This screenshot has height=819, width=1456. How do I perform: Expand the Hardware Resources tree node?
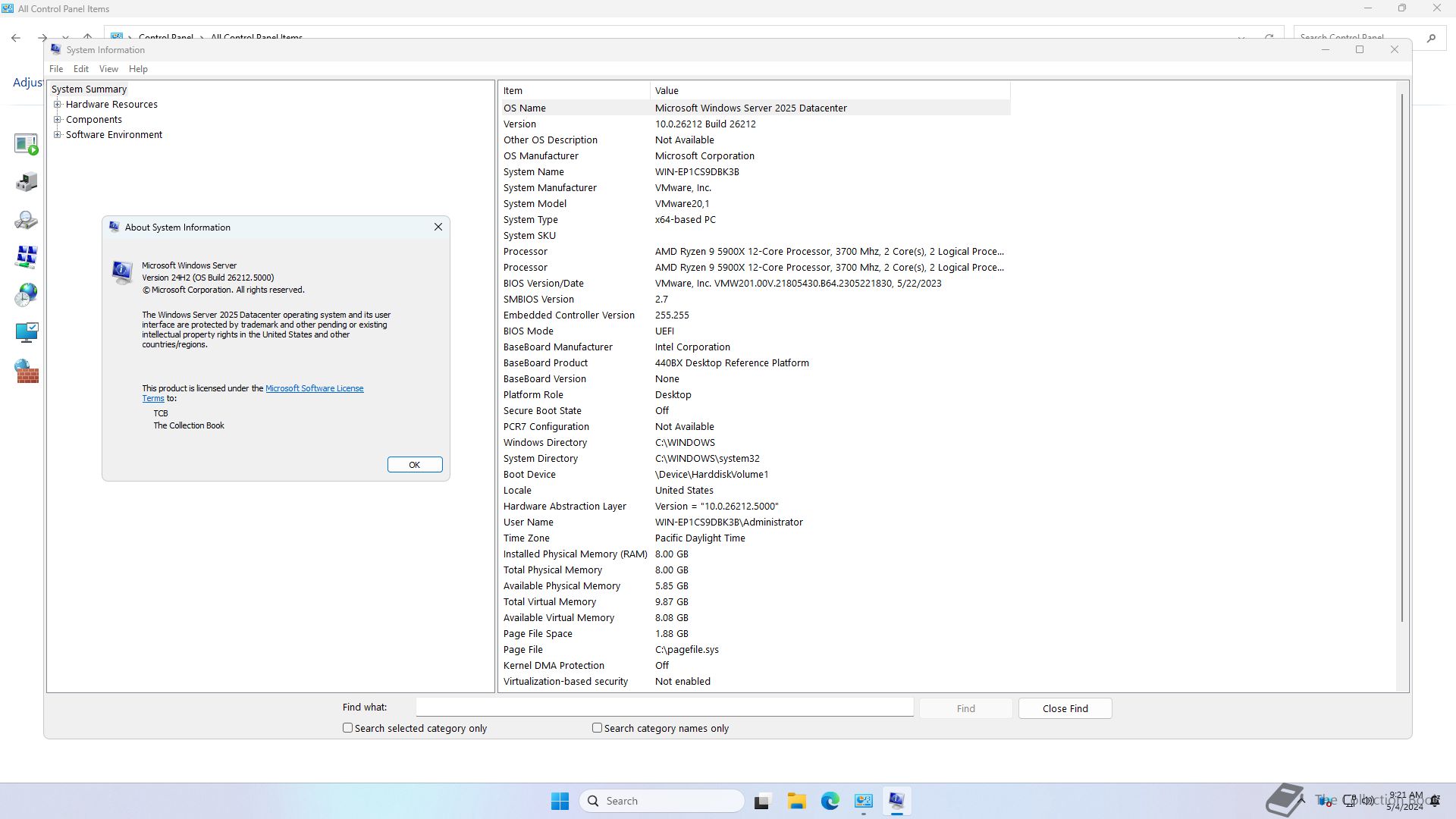coord(58,105)
